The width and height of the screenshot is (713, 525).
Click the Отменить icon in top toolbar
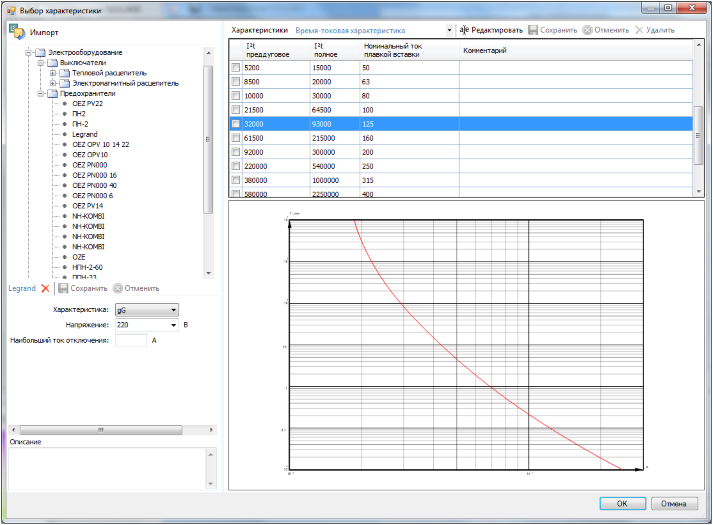587,30
